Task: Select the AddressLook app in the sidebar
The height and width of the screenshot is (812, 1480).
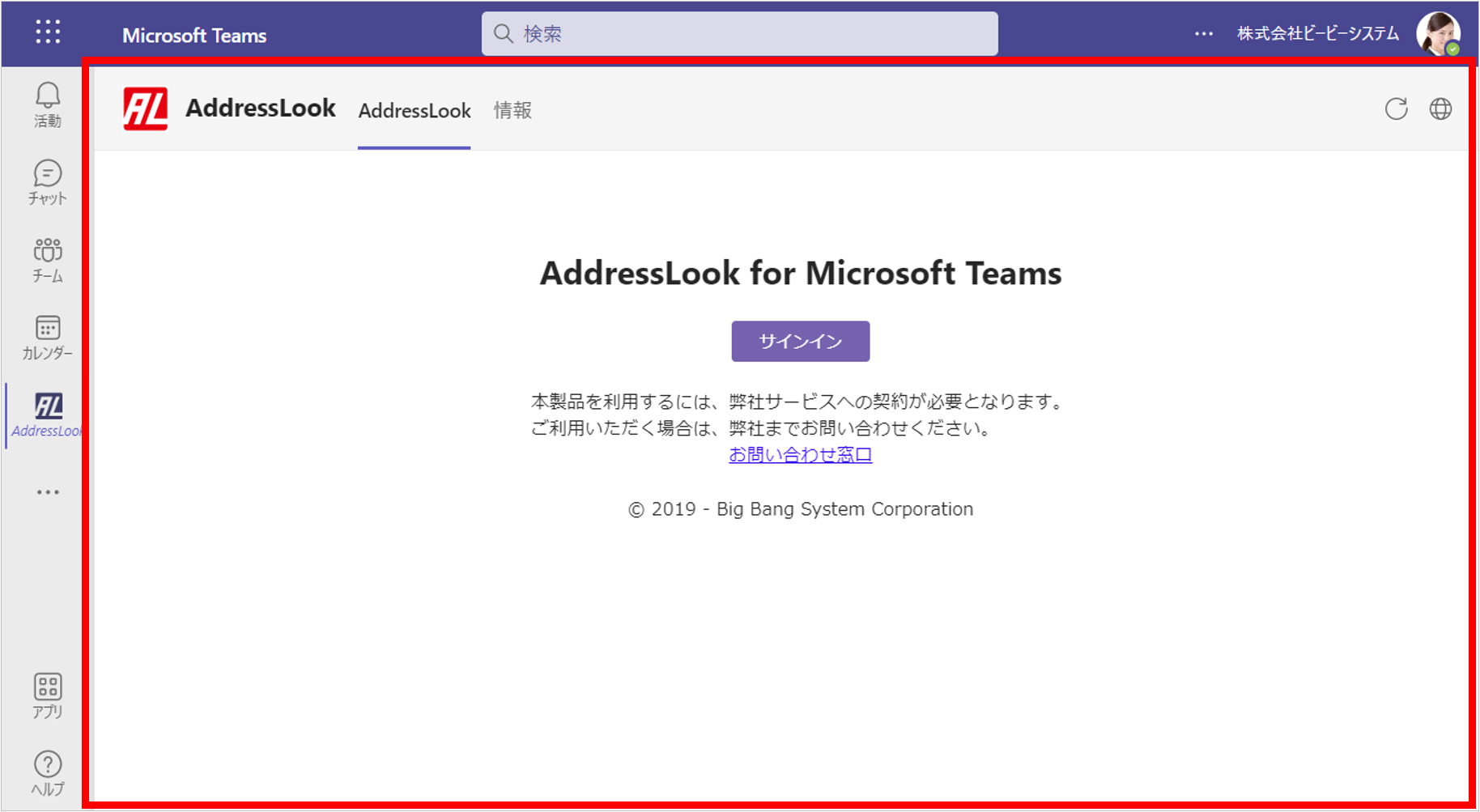Action: [48, 415]
